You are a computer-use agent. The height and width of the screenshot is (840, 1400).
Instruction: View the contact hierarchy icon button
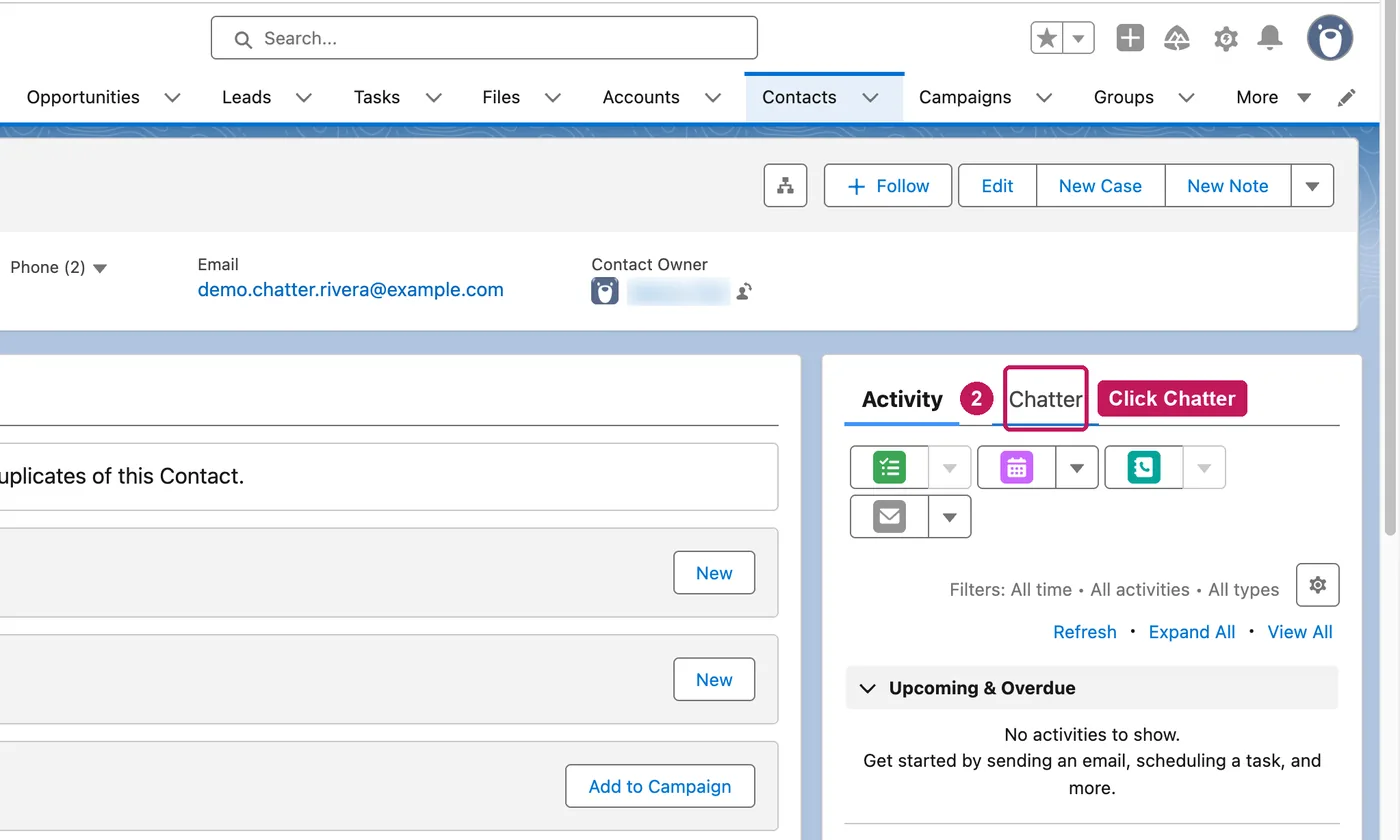tap(785, 186)
